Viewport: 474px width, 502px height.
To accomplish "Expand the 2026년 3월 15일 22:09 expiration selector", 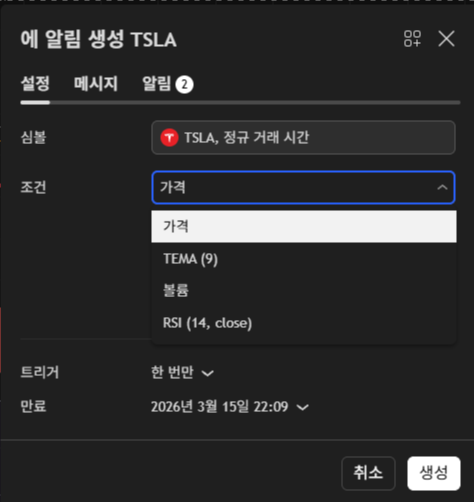I will pos(230,407).
